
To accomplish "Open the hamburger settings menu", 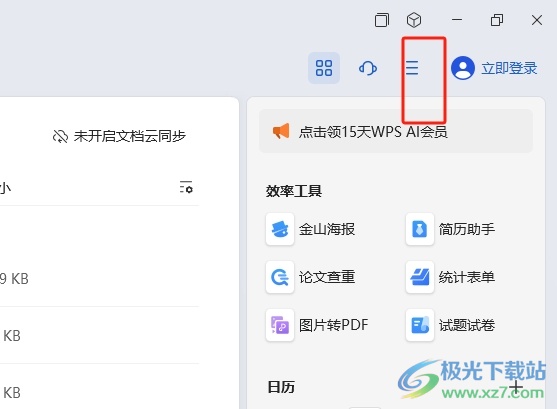I will (x=412, y=68).
